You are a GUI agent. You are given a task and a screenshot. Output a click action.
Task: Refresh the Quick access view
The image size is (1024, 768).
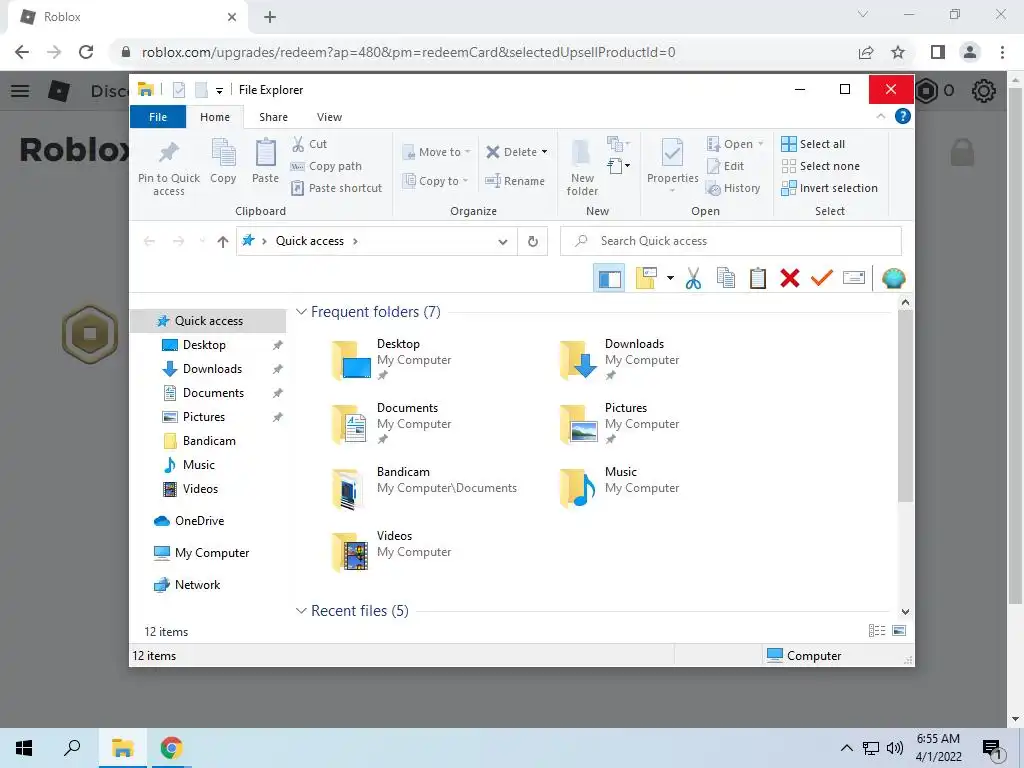(x=533, y=242)
